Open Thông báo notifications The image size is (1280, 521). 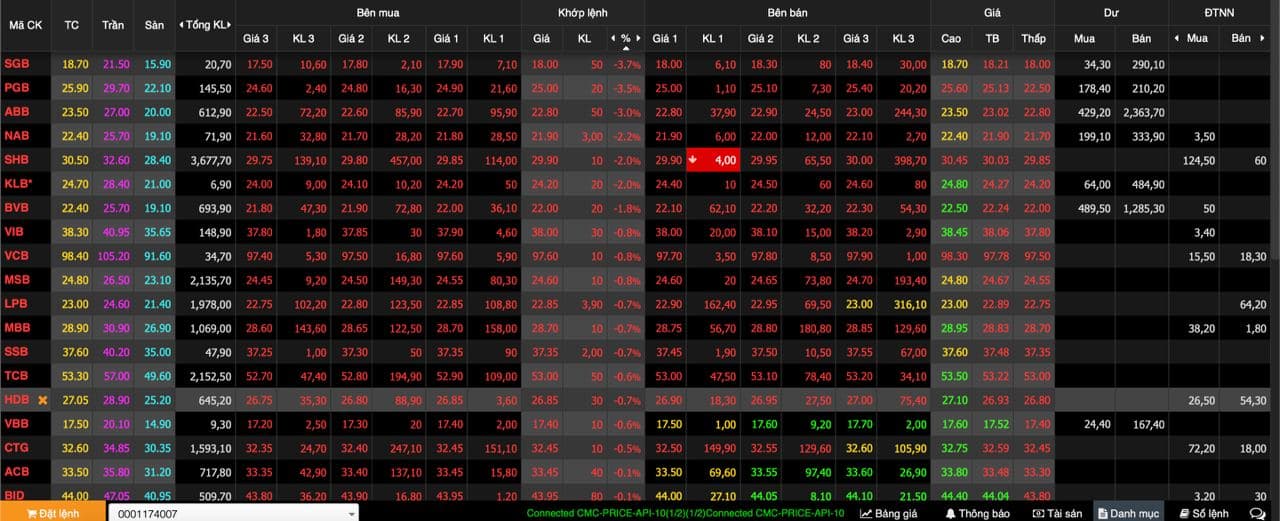977,513
